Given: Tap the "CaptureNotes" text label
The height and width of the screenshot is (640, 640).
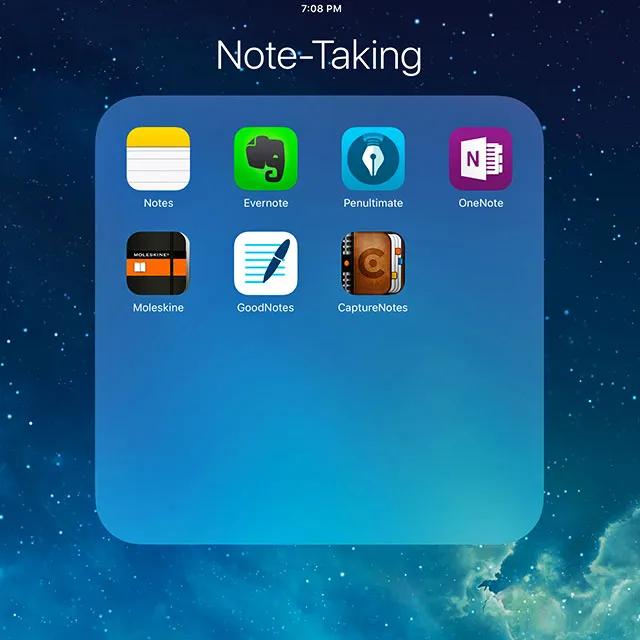Looking at the screenshot, I should click(373, 308).
